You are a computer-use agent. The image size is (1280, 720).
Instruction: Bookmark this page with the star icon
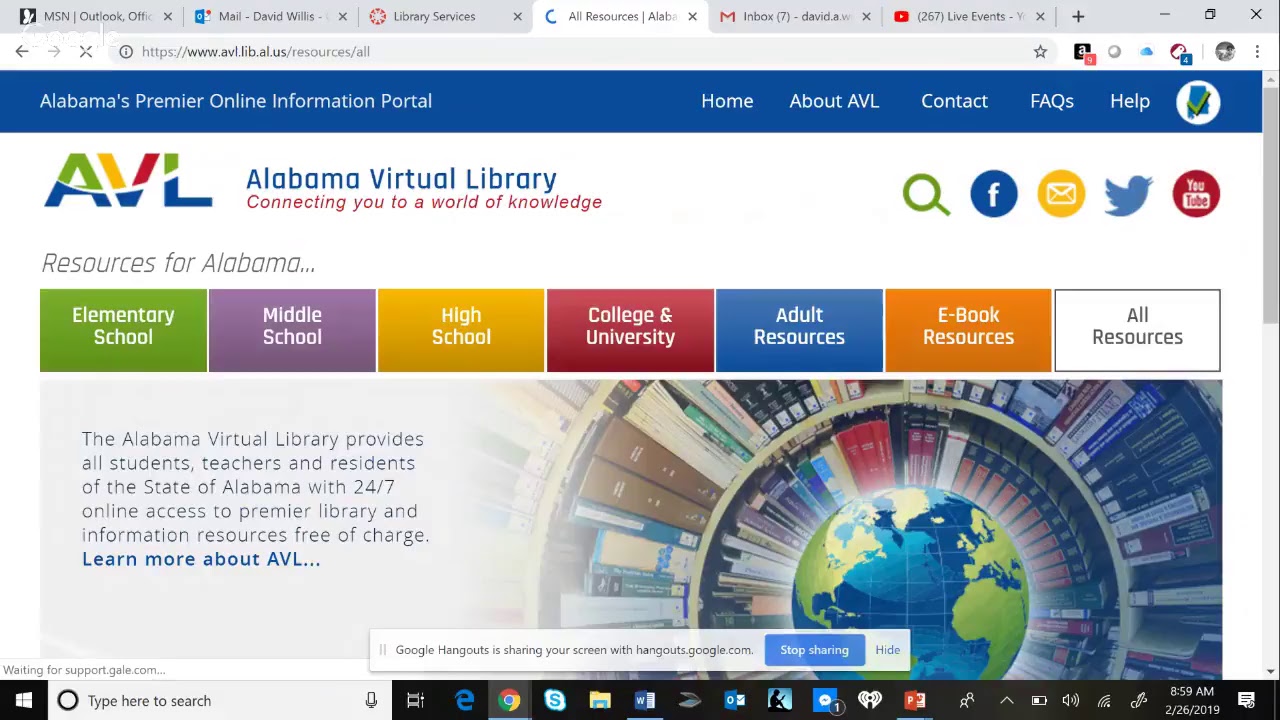point(1040,52)
